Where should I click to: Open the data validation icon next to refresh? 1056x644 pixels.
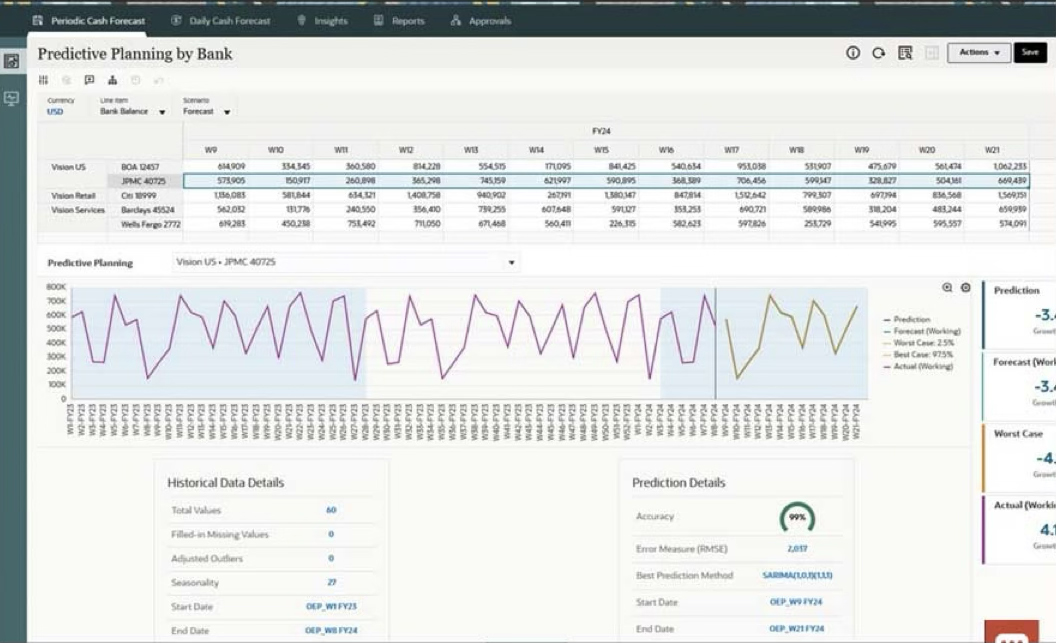point(904,53)
